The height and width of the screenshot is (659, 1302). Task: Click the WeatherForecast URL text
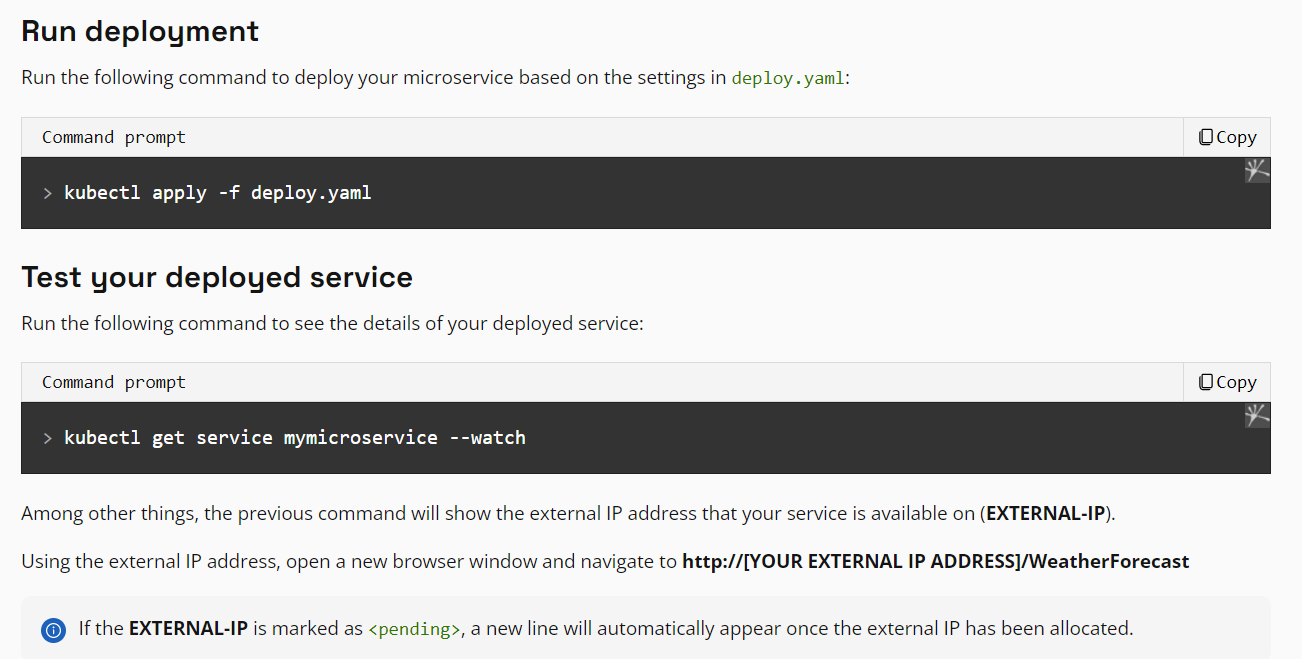935,561
